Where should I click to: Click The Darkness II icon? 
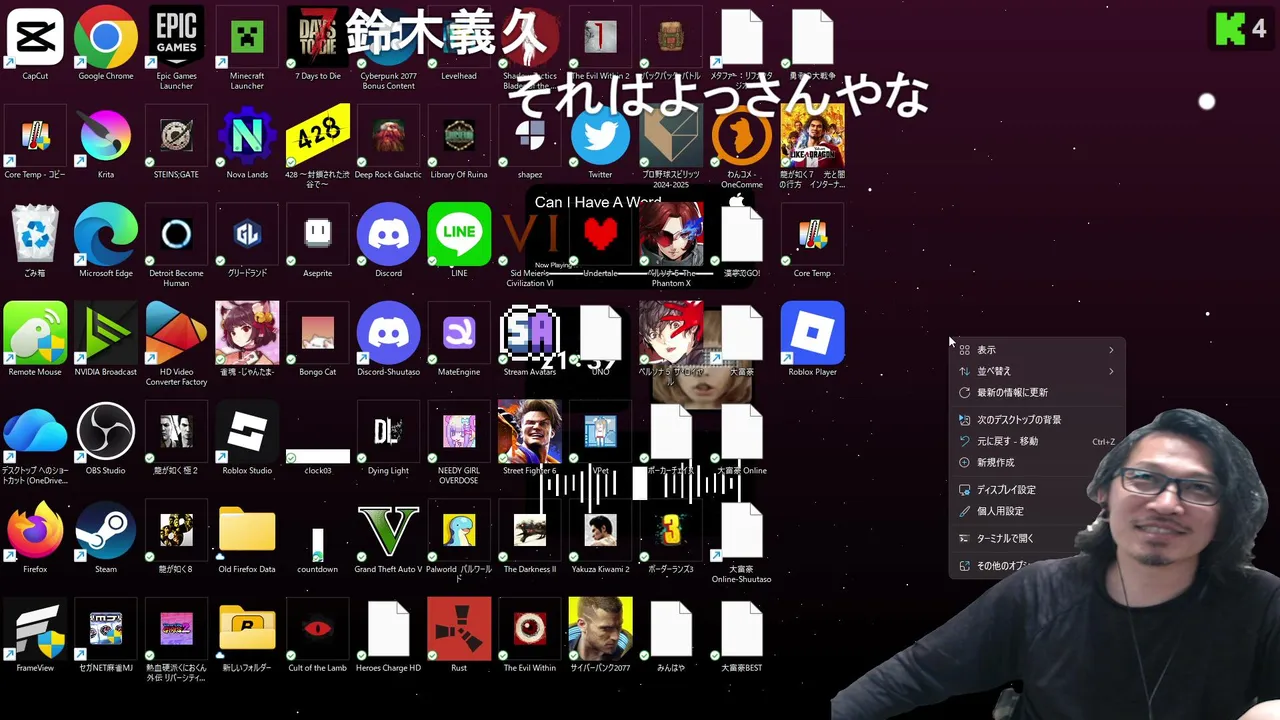point(530,531)
